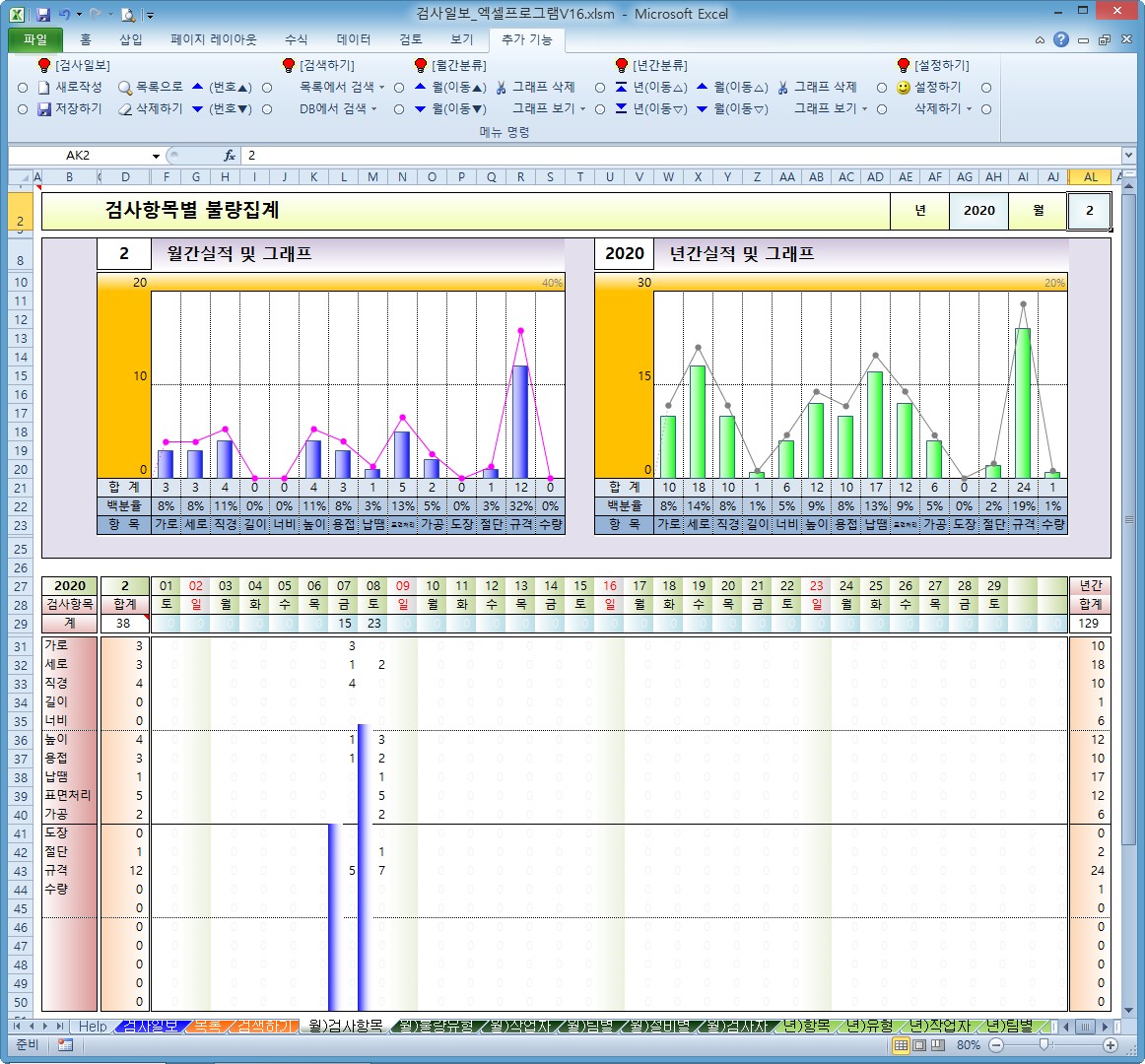Open the 파일 tab
1145x1064 pixels.
click(x=35, y=39)
